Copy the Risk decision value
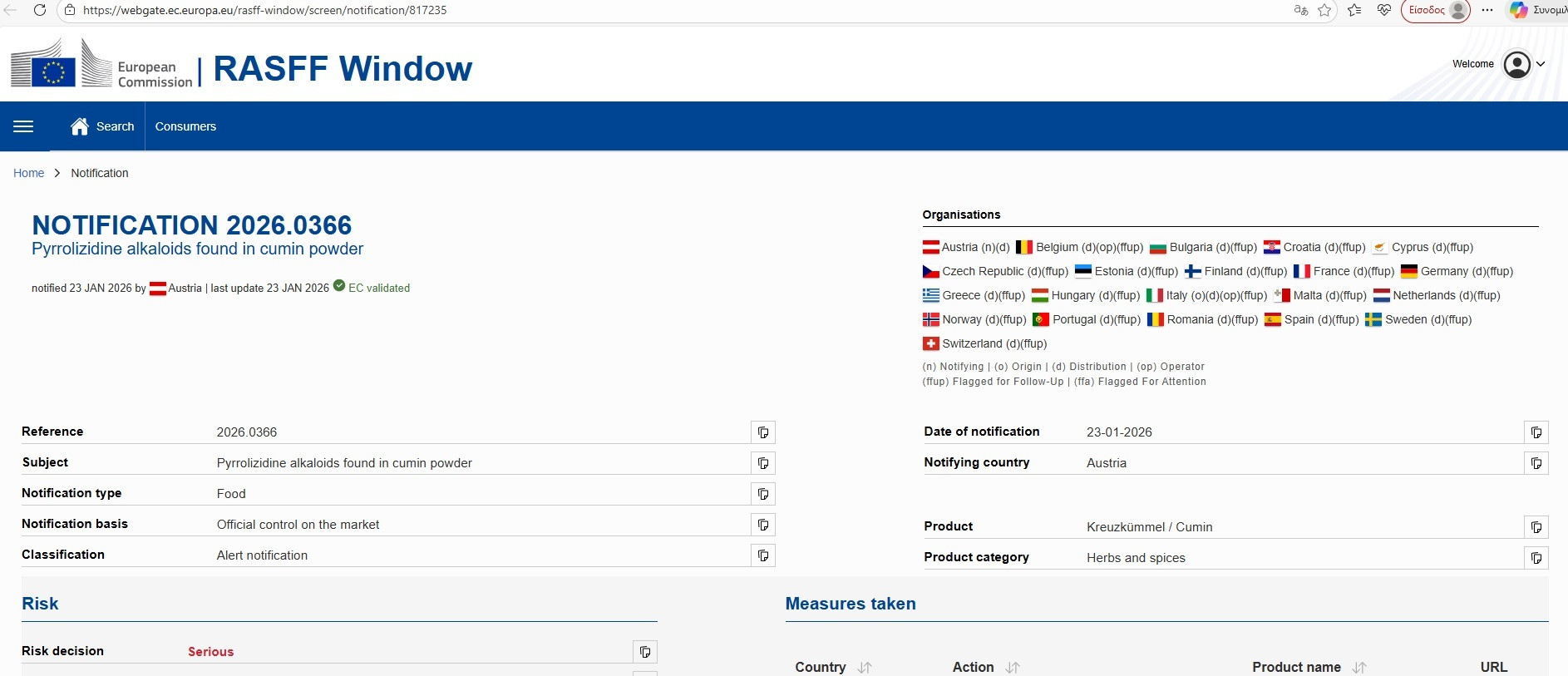 click(x=645, y=652)
